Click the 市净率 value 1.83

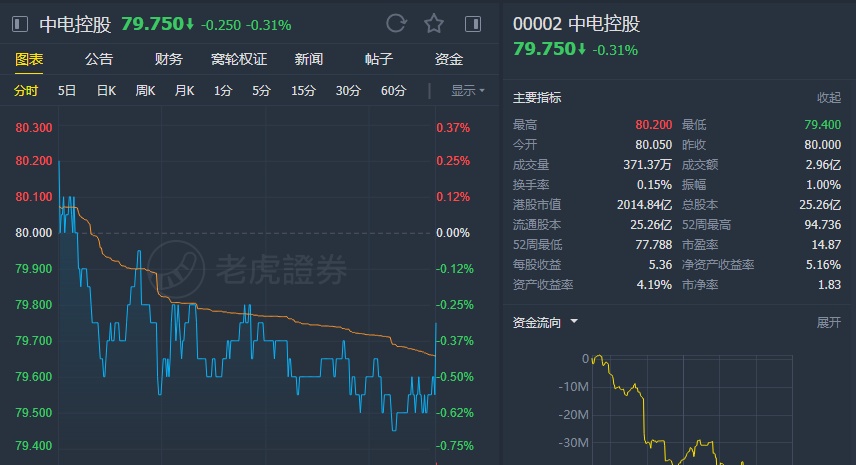[829, 285]
